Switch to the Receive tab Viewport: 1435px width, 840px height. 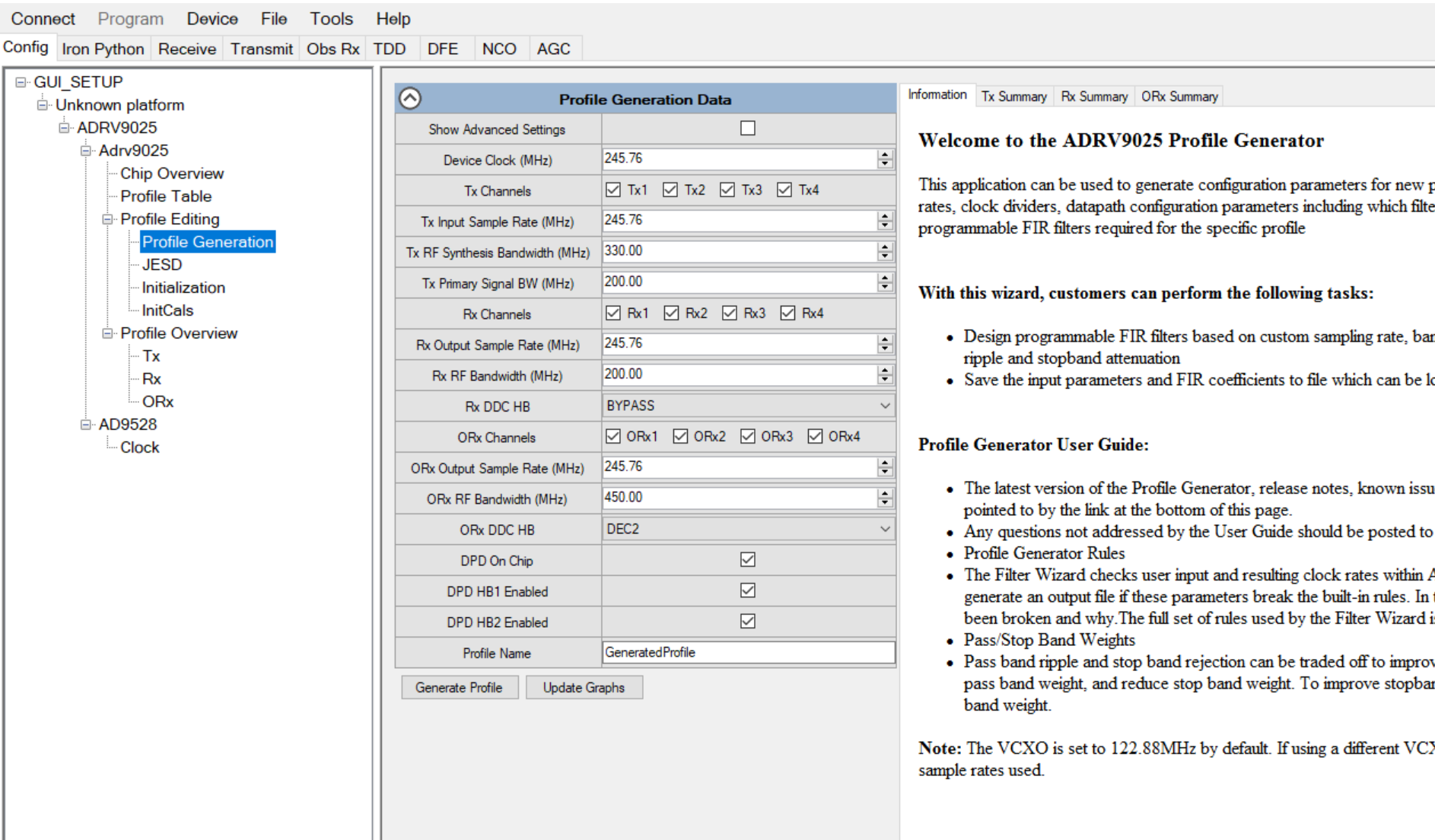(x=187, y=49)
